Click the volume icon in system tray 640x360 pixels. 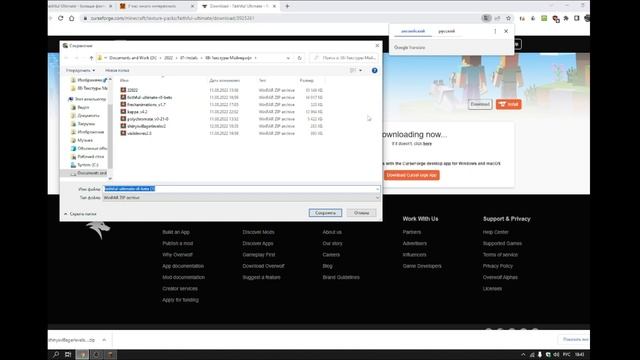point(556,354)
